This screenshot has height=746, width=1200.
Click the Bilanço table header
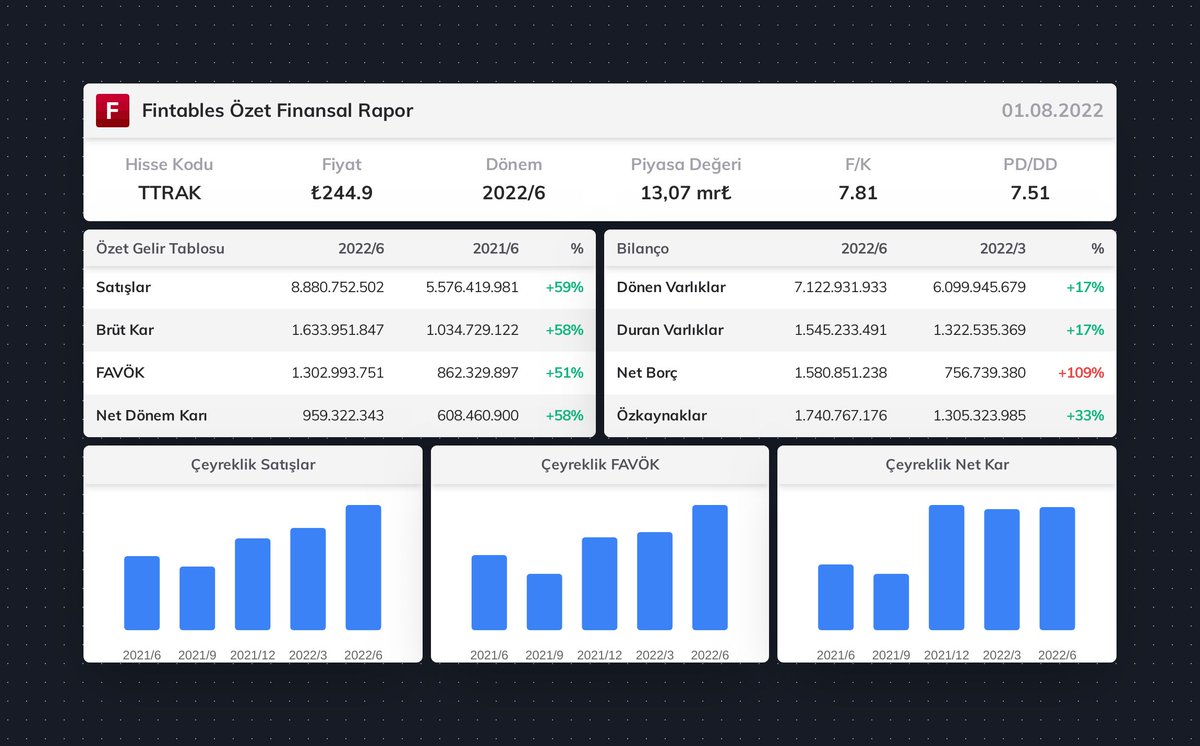coord(643,249)
